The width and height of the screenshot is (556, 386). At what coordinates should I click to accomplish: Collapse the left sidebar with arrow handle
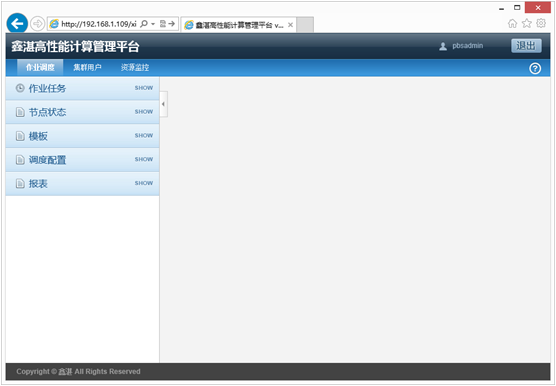[x=163, y=104]
